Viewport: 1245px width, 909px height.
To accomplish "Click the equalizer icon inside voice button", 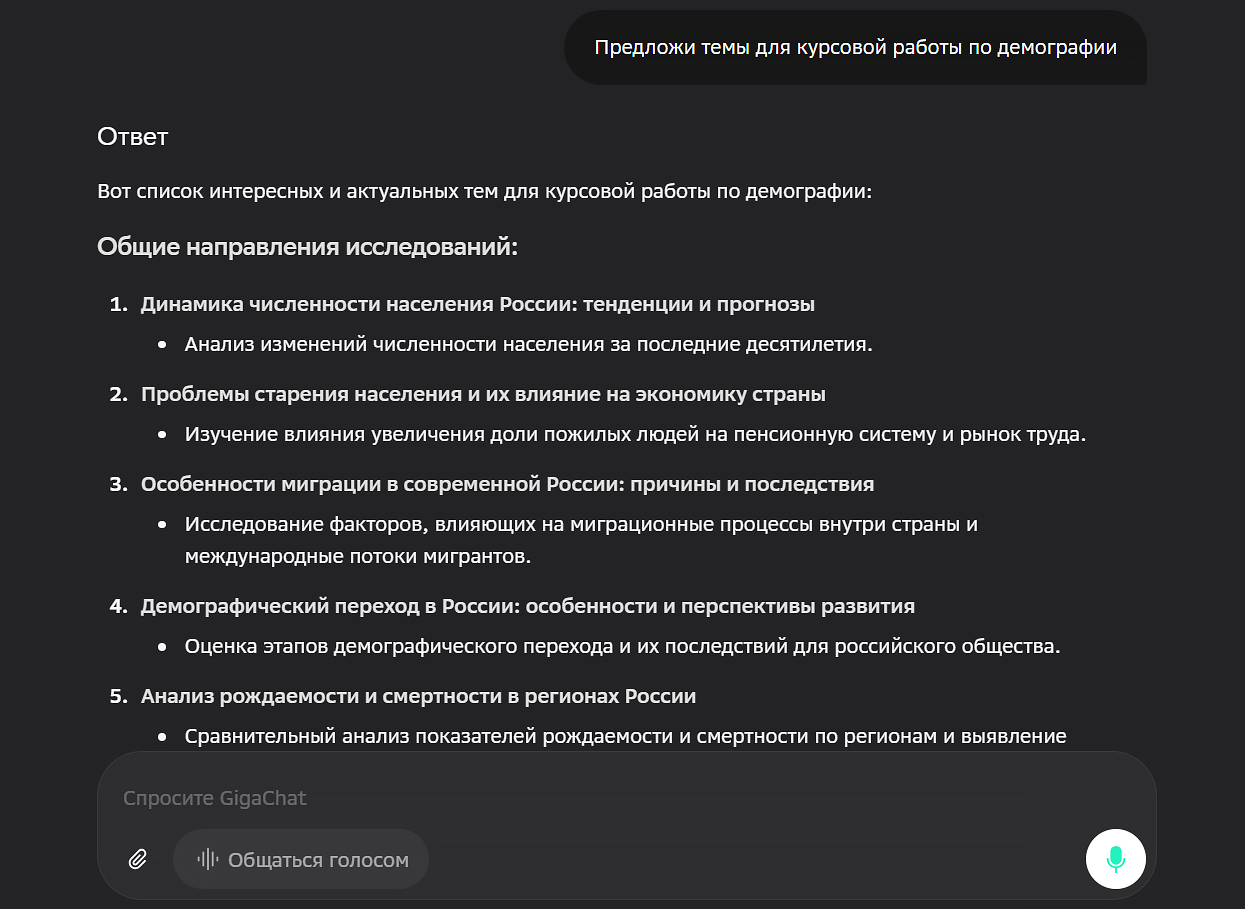I will pyautogui.click(x=207, y=859).
